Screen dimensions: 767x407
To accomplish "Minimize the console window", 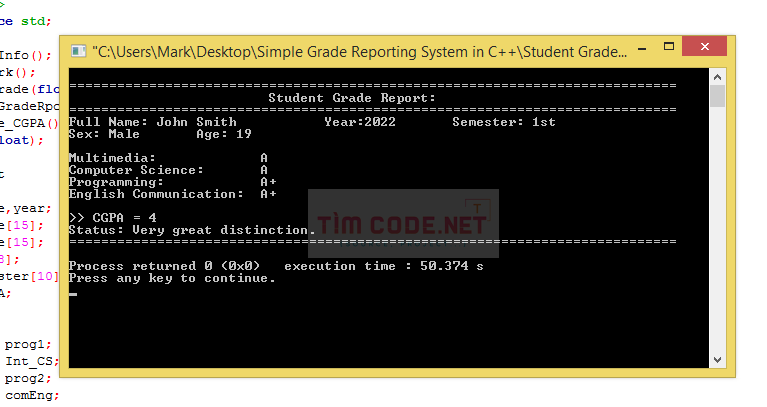I will 642,49.
